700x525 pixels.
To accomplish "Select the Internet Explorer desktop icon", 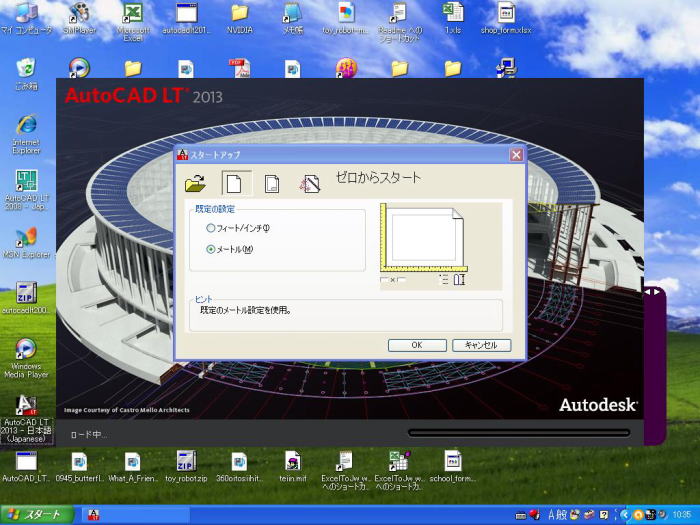I will [26, 134].
